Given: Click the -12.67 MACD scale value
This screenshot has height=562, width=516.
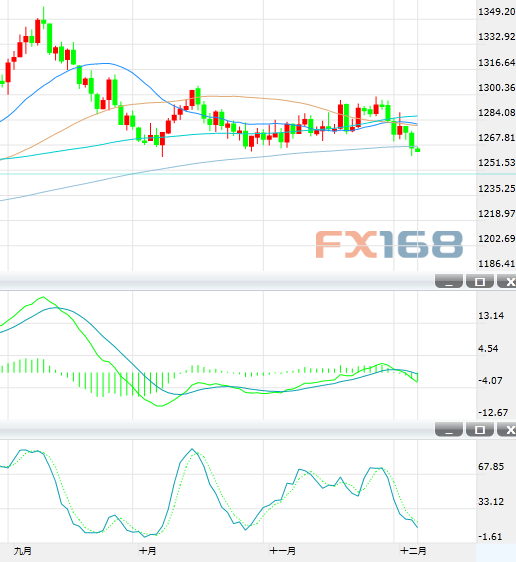Looking at the screenshot, I should 493,413.
